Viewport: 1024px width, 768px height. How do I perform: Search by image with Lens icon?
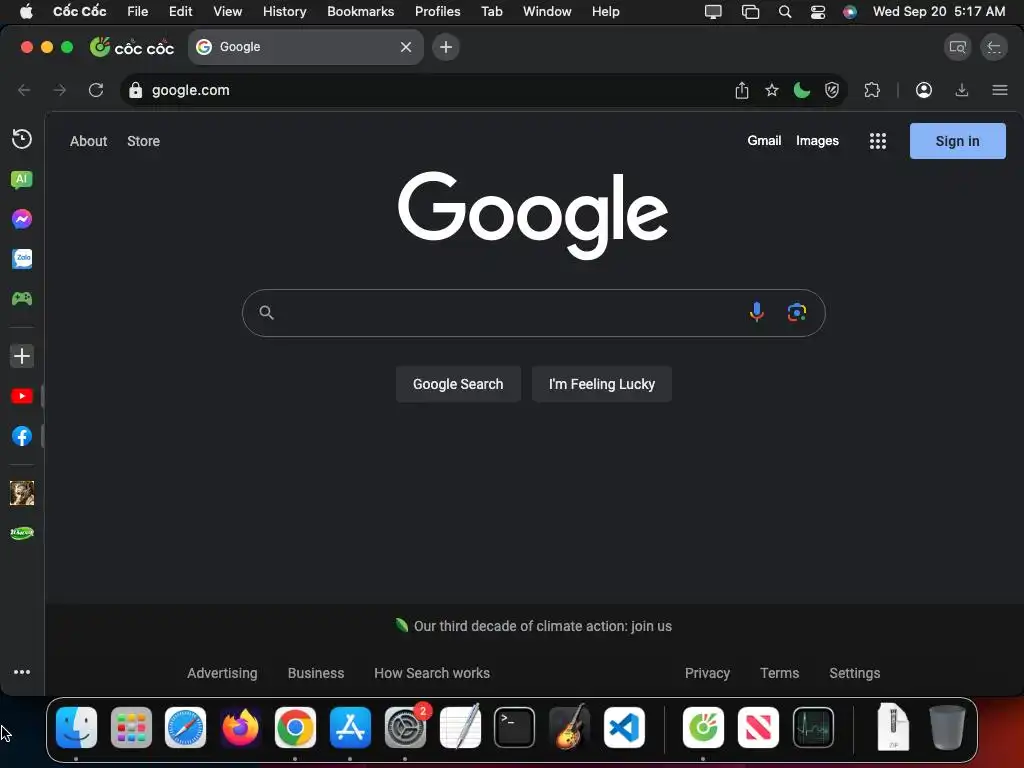(797, 313)
